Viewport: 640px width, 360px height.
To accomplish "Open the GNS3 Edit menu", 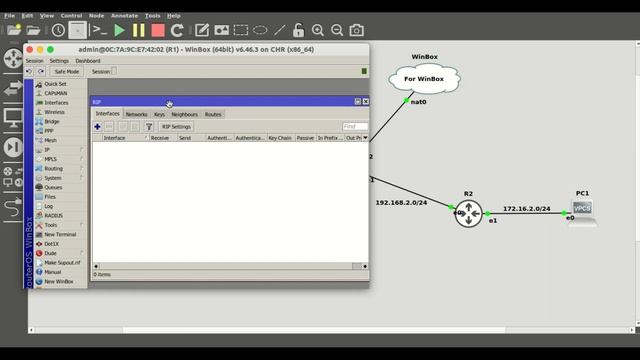I will [x=27, y=16].
